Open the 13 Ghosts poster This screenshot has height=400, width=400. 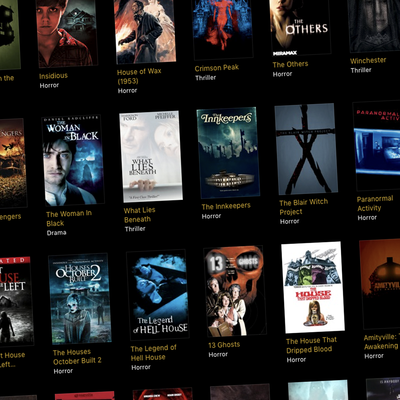coord(235,291)
